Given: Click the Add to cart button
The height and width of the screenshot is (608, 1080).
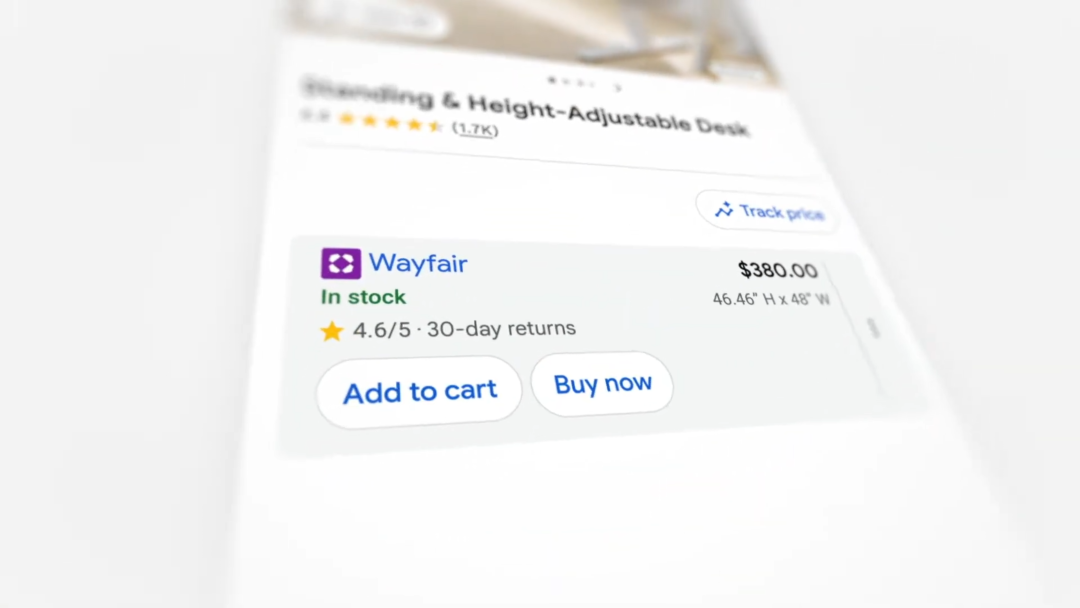Looking at the screenshot, I should pyautogui.click(x=419, y=392).
